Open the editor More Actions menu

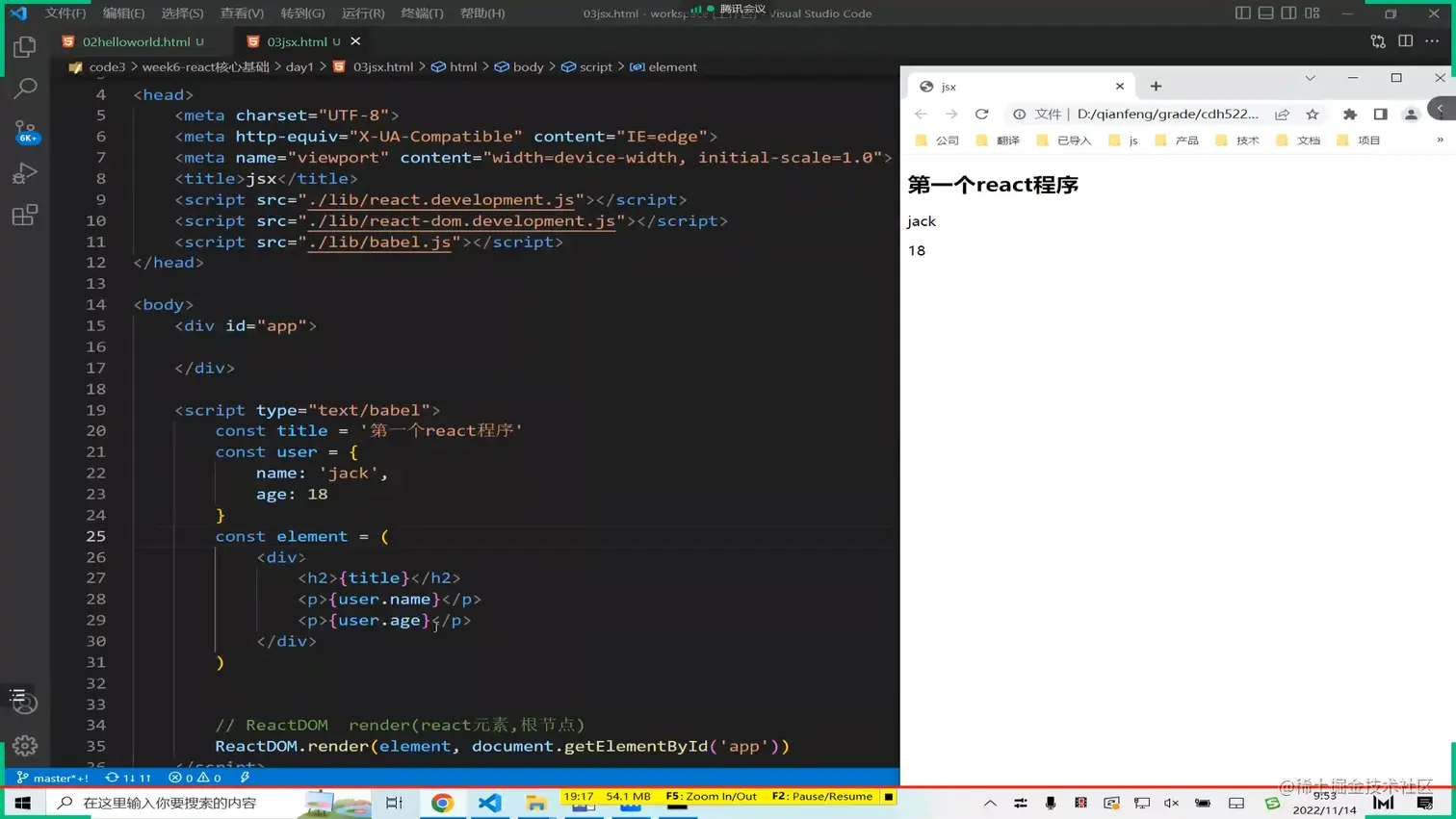point(1433,41)
